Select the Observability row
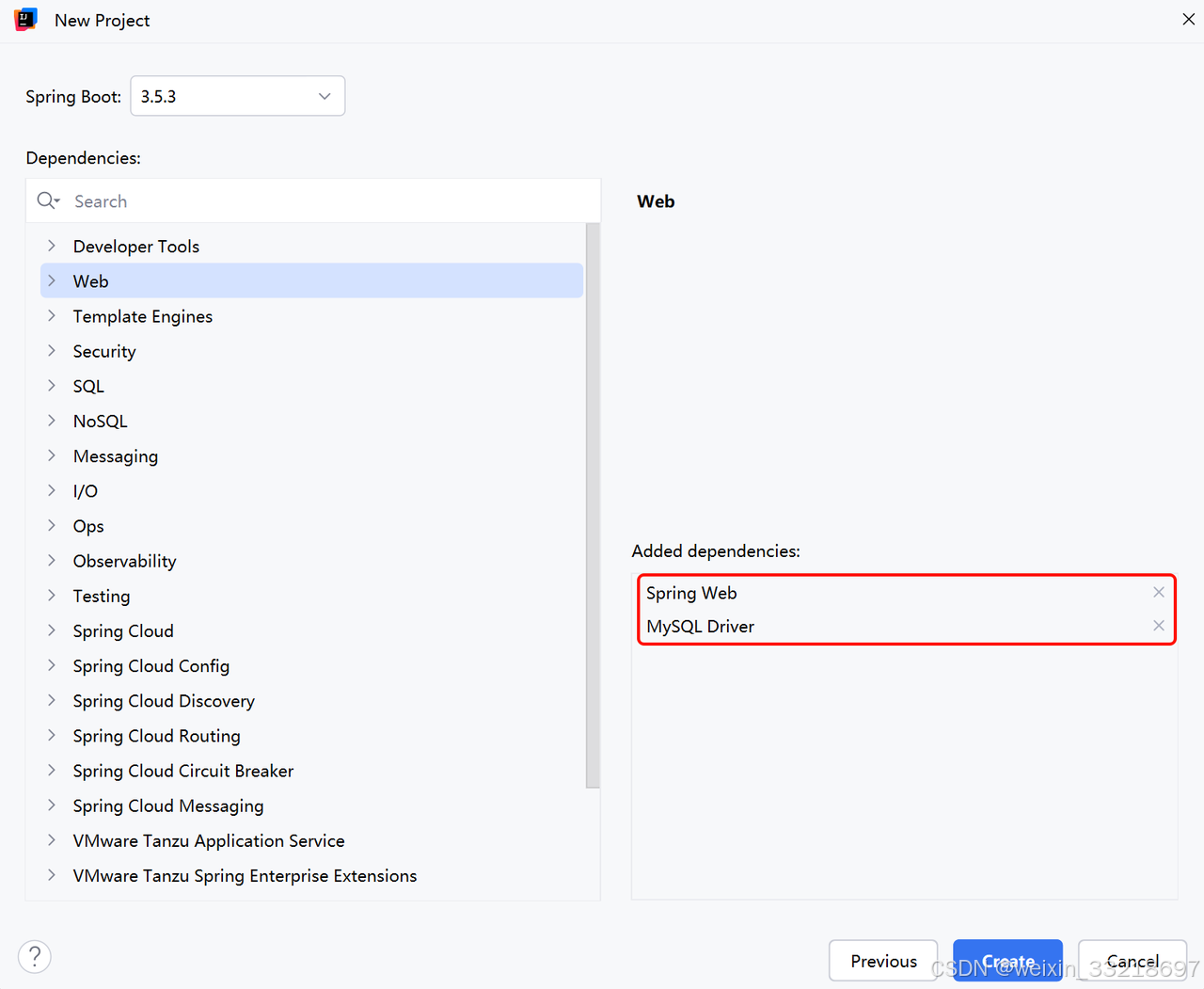 point(311,561)
